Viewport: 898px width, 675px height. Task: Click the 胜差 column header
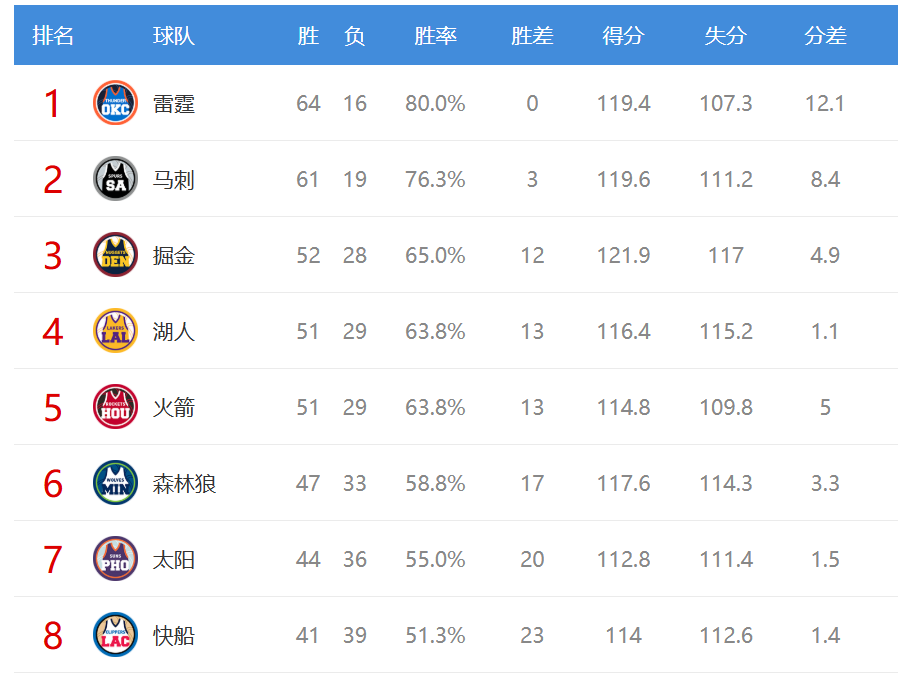click(532, 36)
